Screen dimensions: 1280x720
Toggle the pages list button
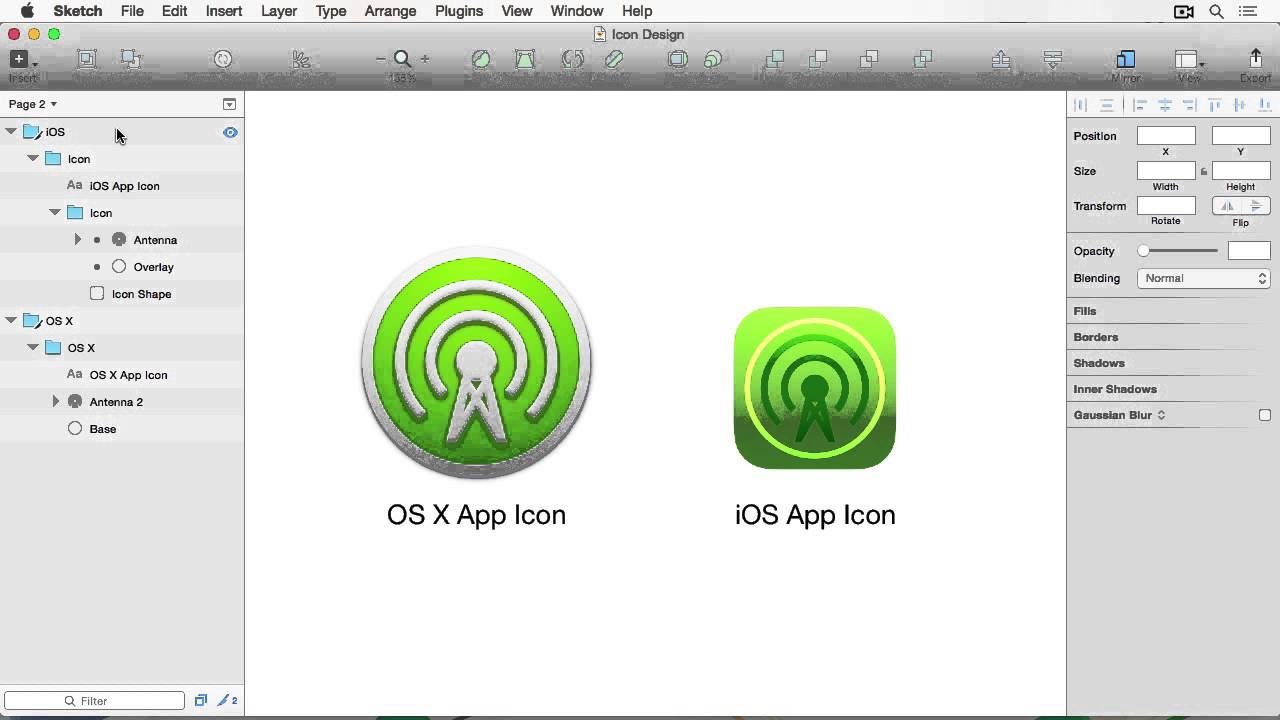click(229, 104)
